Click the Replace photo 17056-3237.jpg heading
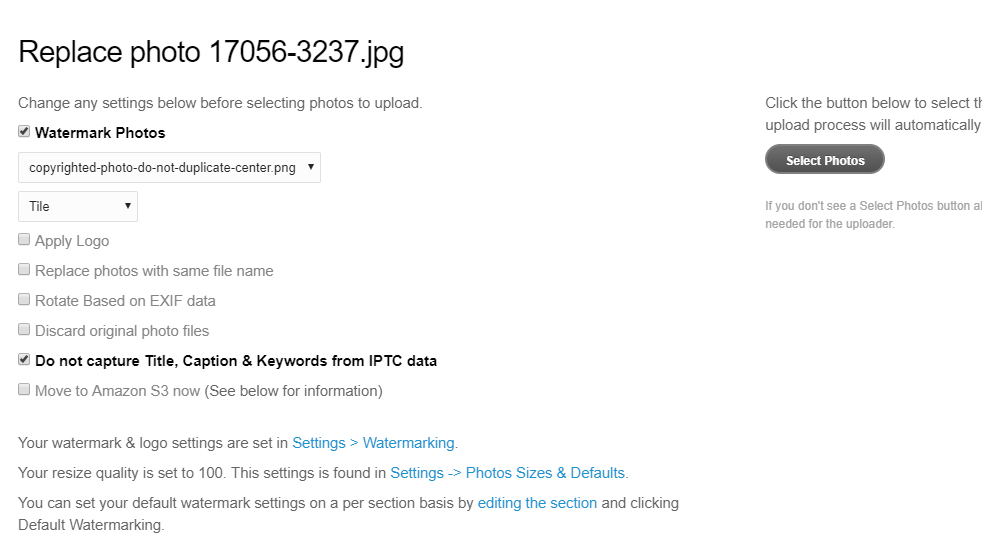The image size is (982, 551). pos(211,53)
